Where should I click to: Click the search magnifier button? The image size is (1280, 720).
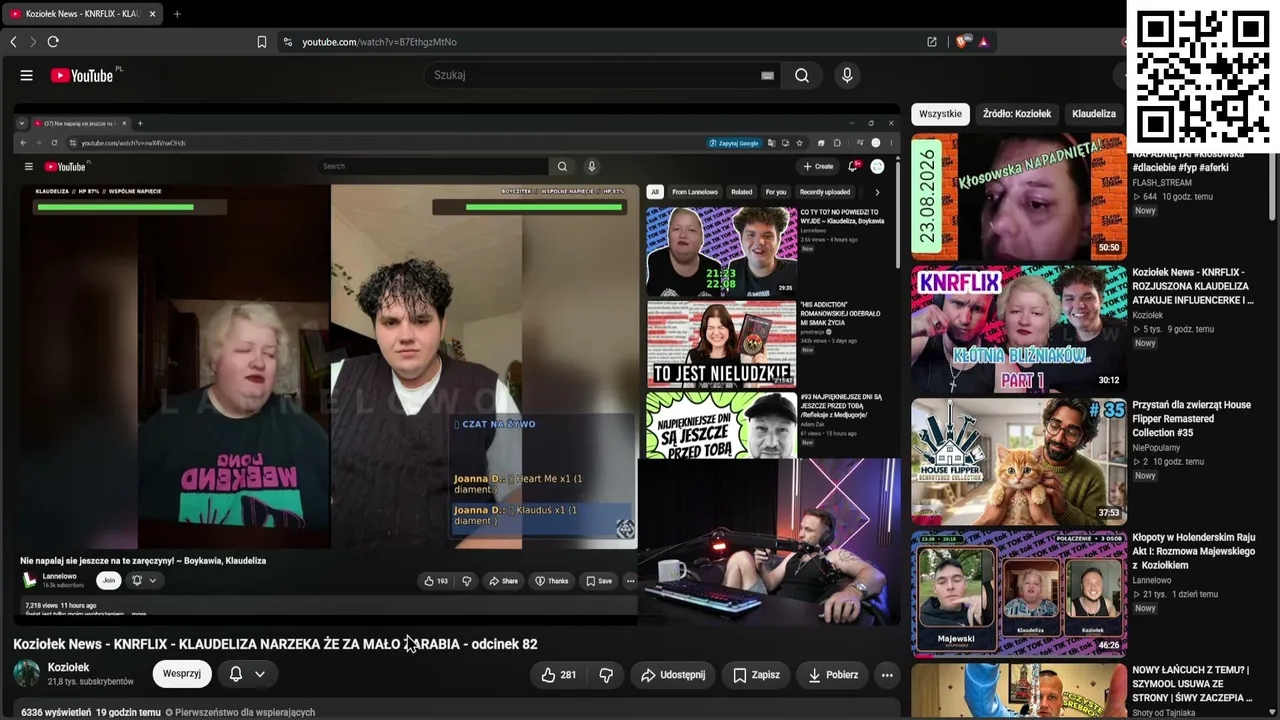click(802, 75)
